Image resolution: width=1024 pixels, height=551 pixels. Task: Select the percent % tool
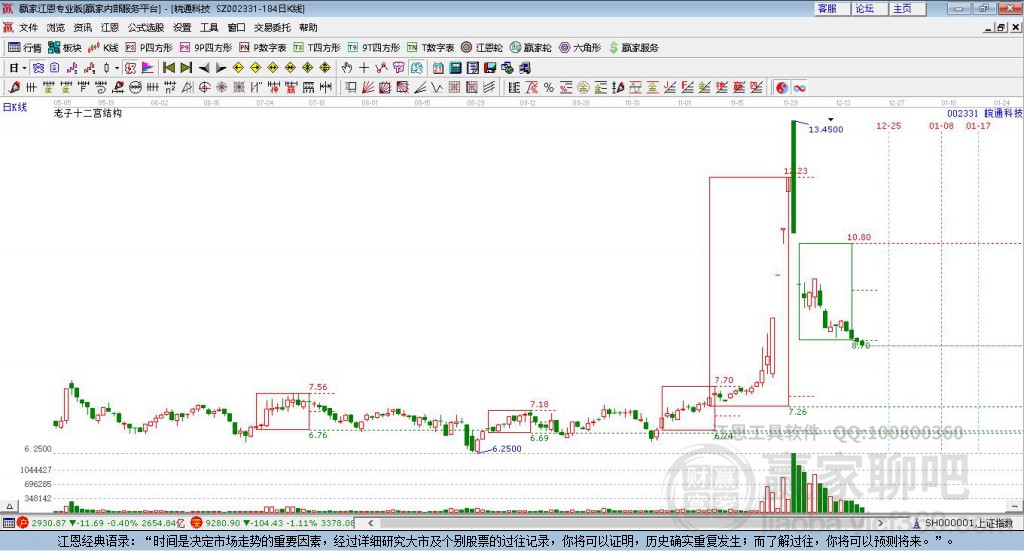point(549,87)
